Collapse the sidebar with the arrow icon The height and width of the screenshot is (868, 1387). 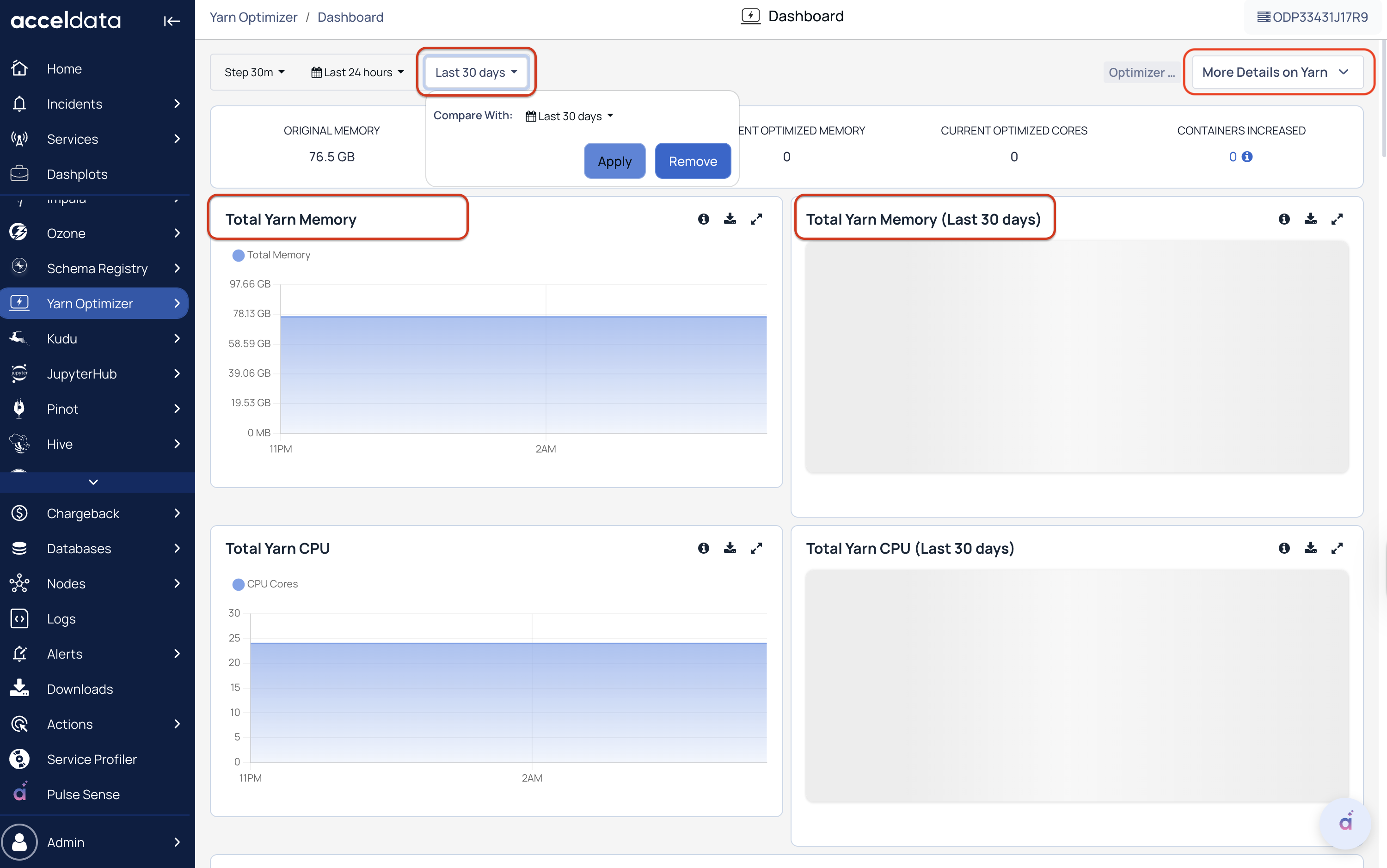172,21
